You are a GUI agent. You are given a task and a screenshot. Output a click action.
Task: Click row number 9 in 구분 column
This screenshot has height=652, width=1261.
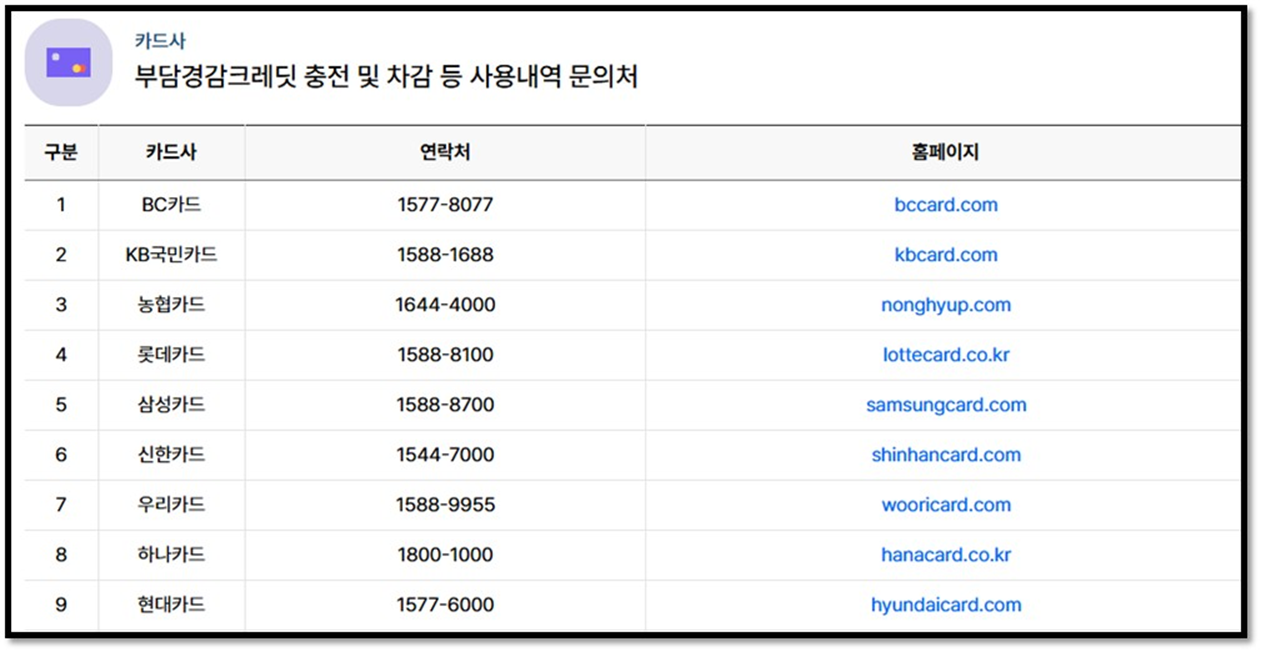pos(61,605)
